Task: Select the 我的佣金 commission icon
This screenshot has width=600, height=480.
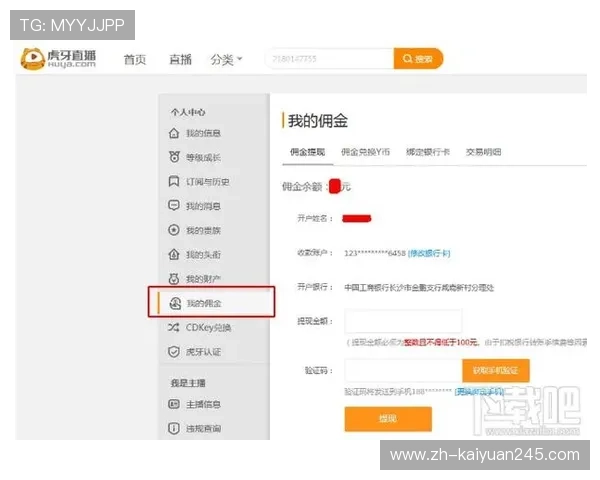Action: click(175, 303)
